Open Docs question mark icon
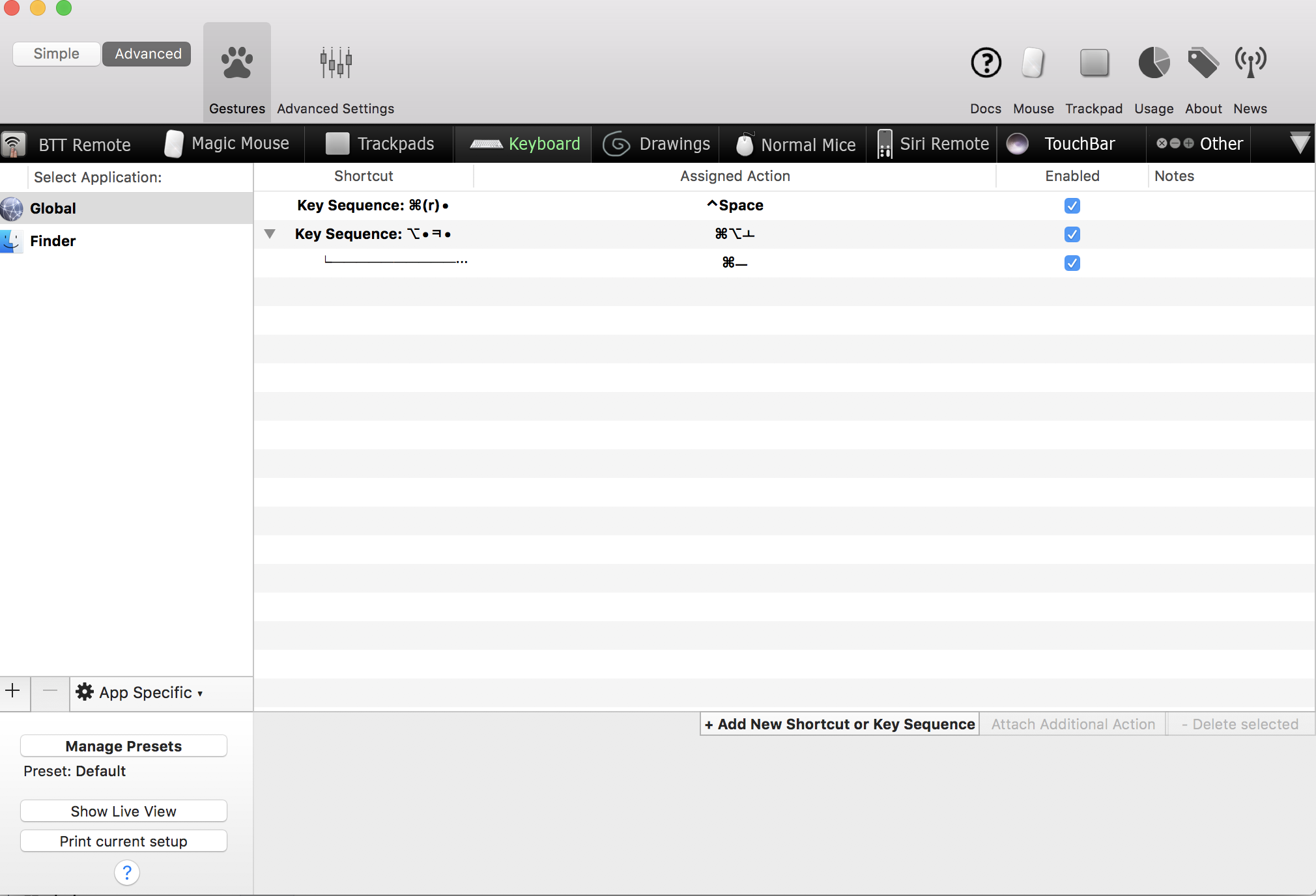The width and height of the screenshot is (1316, 896). point(985,63)
